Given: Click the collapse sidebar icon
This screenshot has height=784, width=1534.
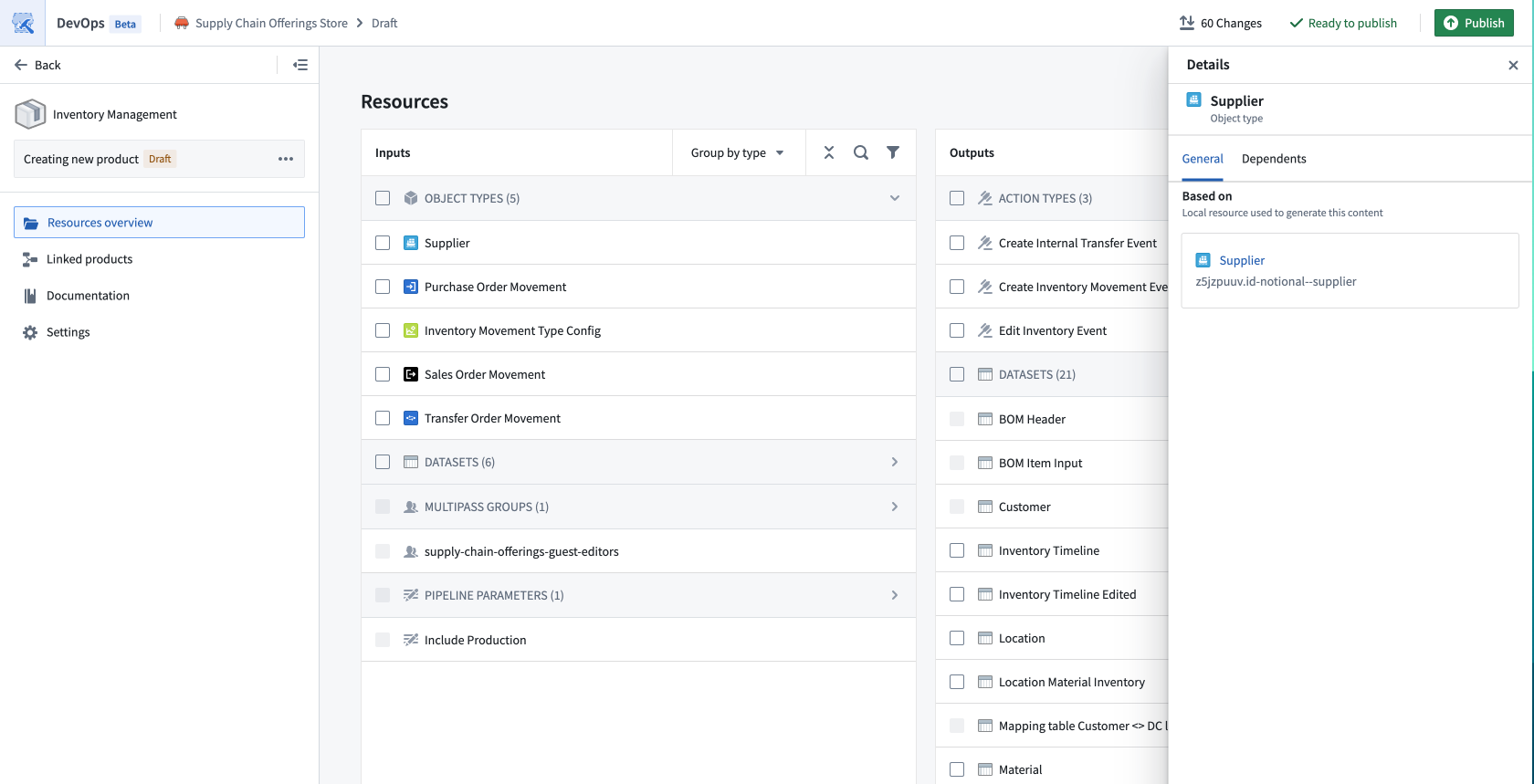Looking at the screenshot, I should pyautogui.click(x=300, y=65).
